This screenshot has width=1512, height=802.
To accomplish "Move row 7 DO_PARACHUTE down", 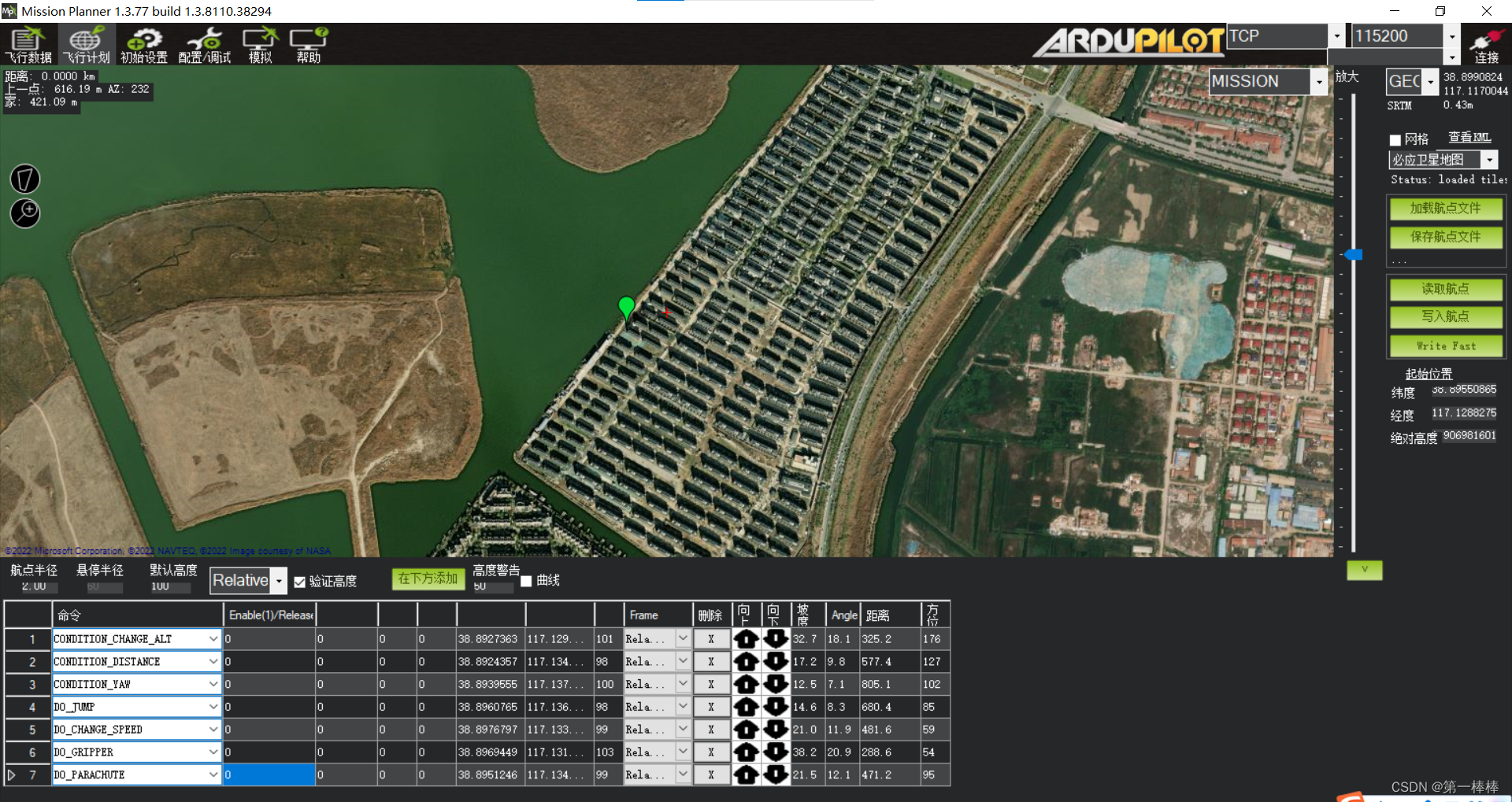I will [x=776, y=775].
